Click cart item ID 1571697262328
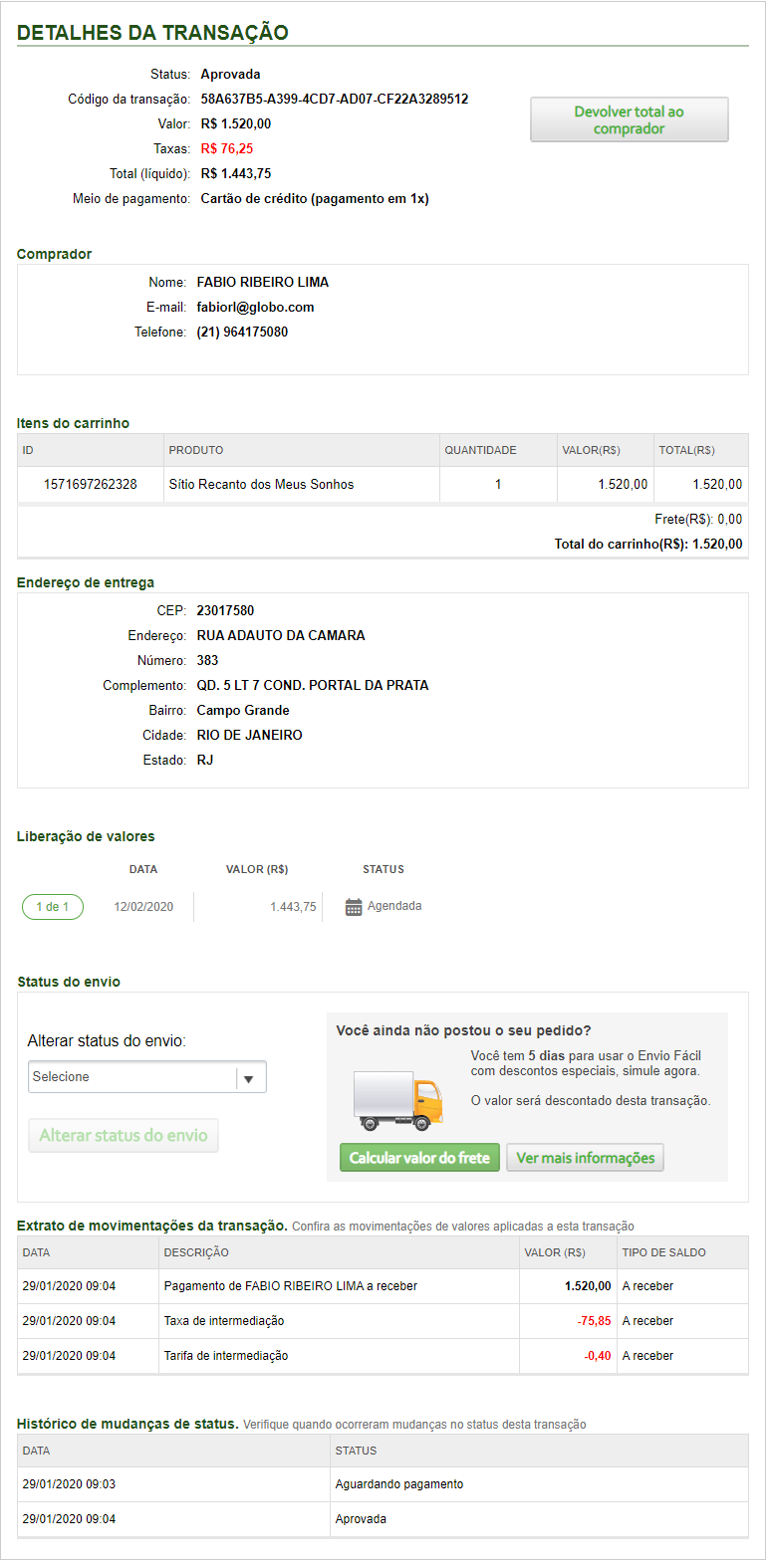Viewport: 771px width, 1568px height. click(91, 485)
